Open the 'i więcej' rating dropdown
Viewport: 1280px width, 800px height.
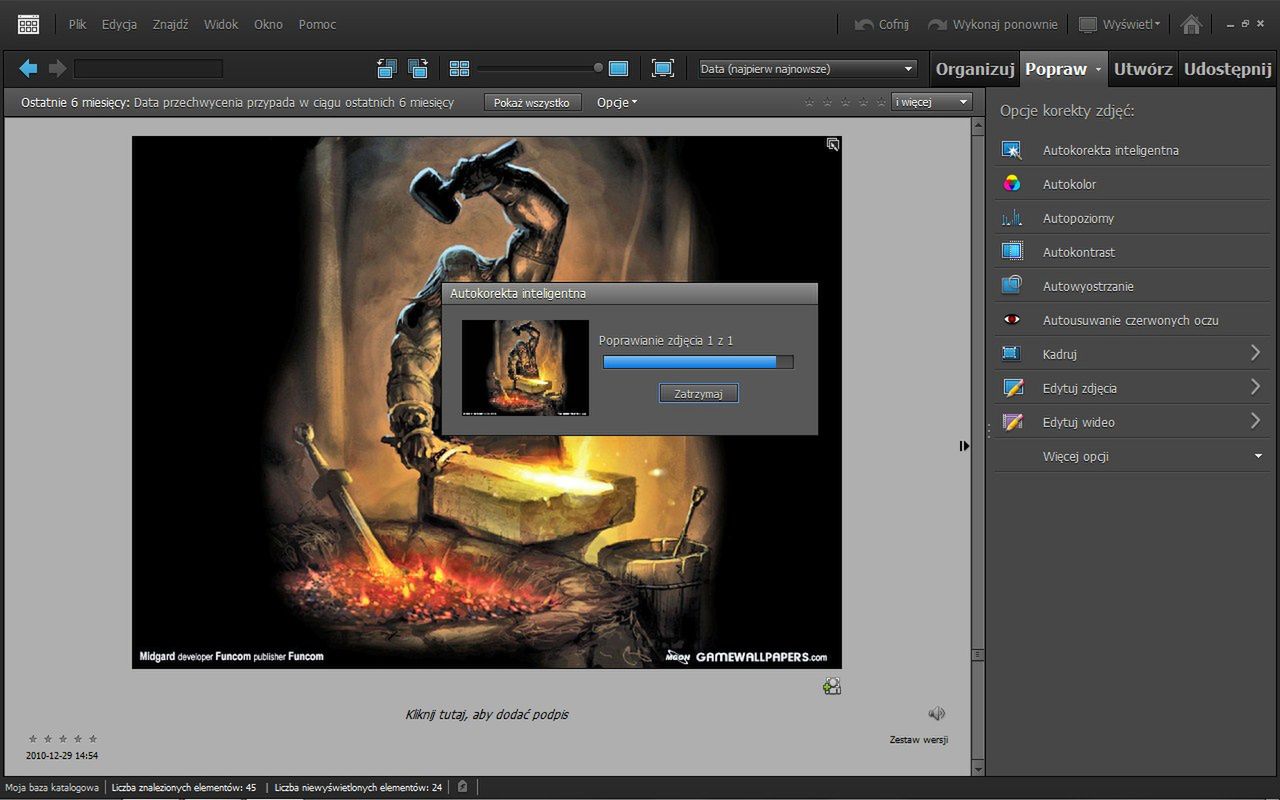tap(932, 102)
